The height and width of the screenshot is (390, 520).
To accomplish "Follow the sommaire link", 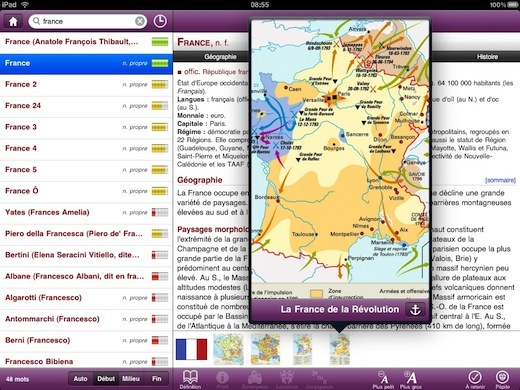I will (x=500, y=180).
